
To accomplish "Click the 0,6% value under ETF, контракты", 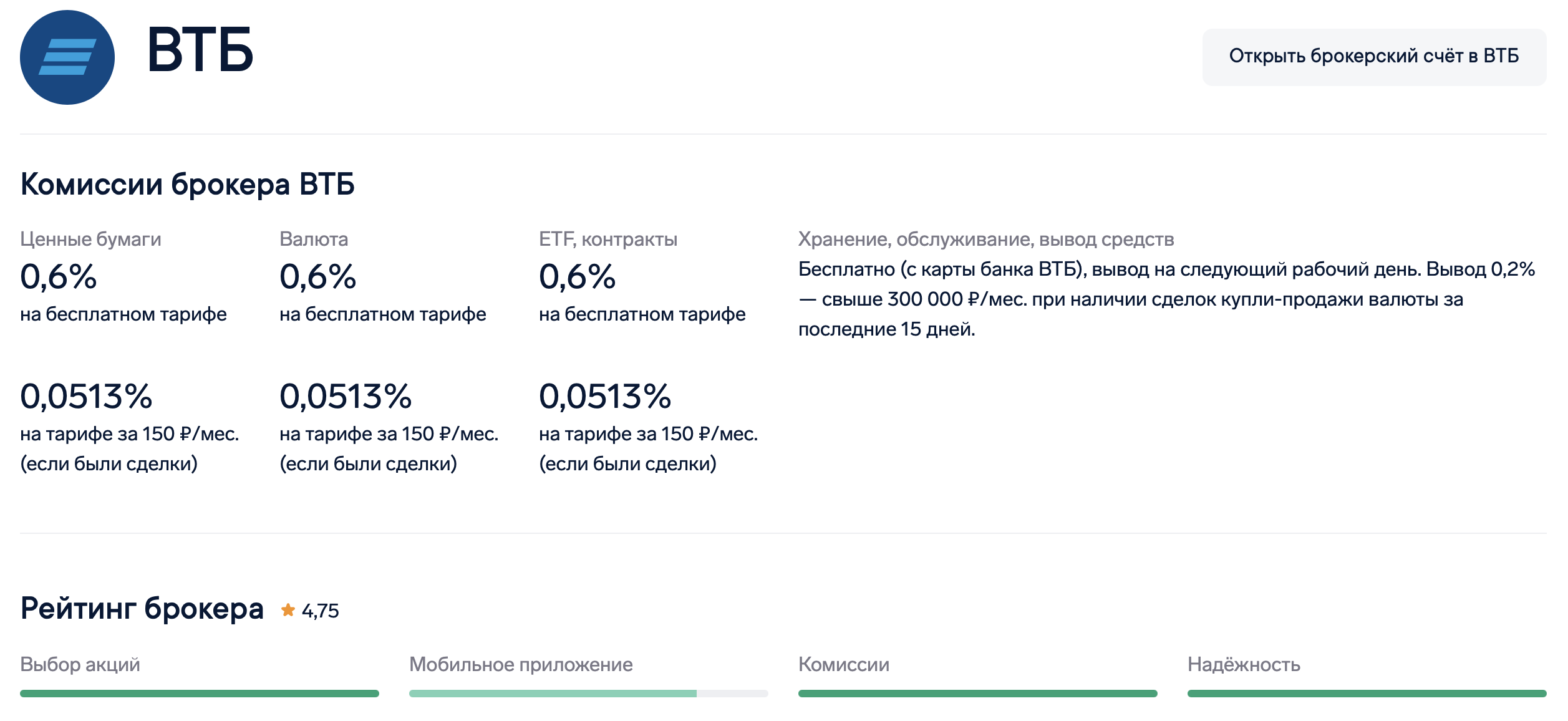I will point(578,276).
